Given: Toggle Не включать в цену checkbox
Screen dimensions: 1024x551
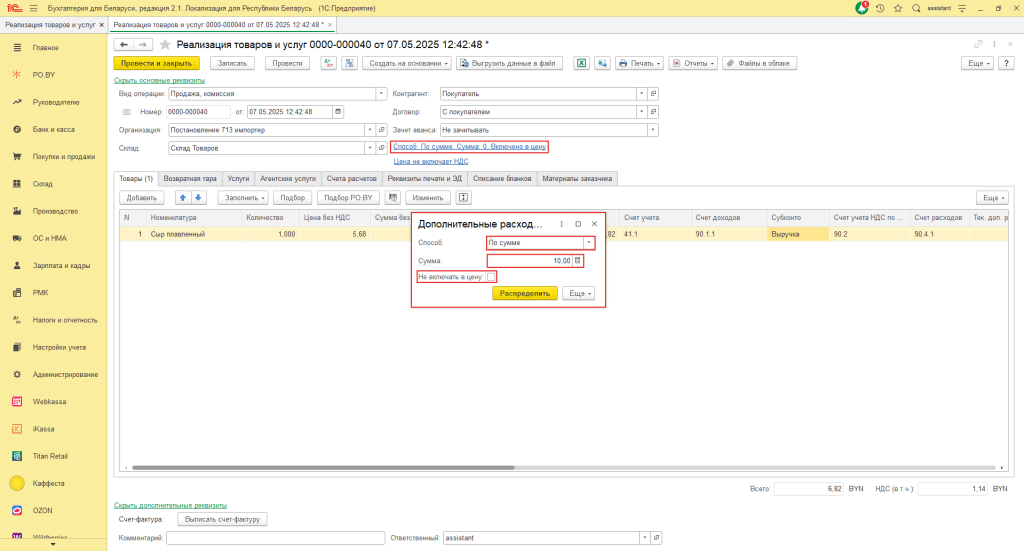Looking at the screenshot, I should 491,277.
